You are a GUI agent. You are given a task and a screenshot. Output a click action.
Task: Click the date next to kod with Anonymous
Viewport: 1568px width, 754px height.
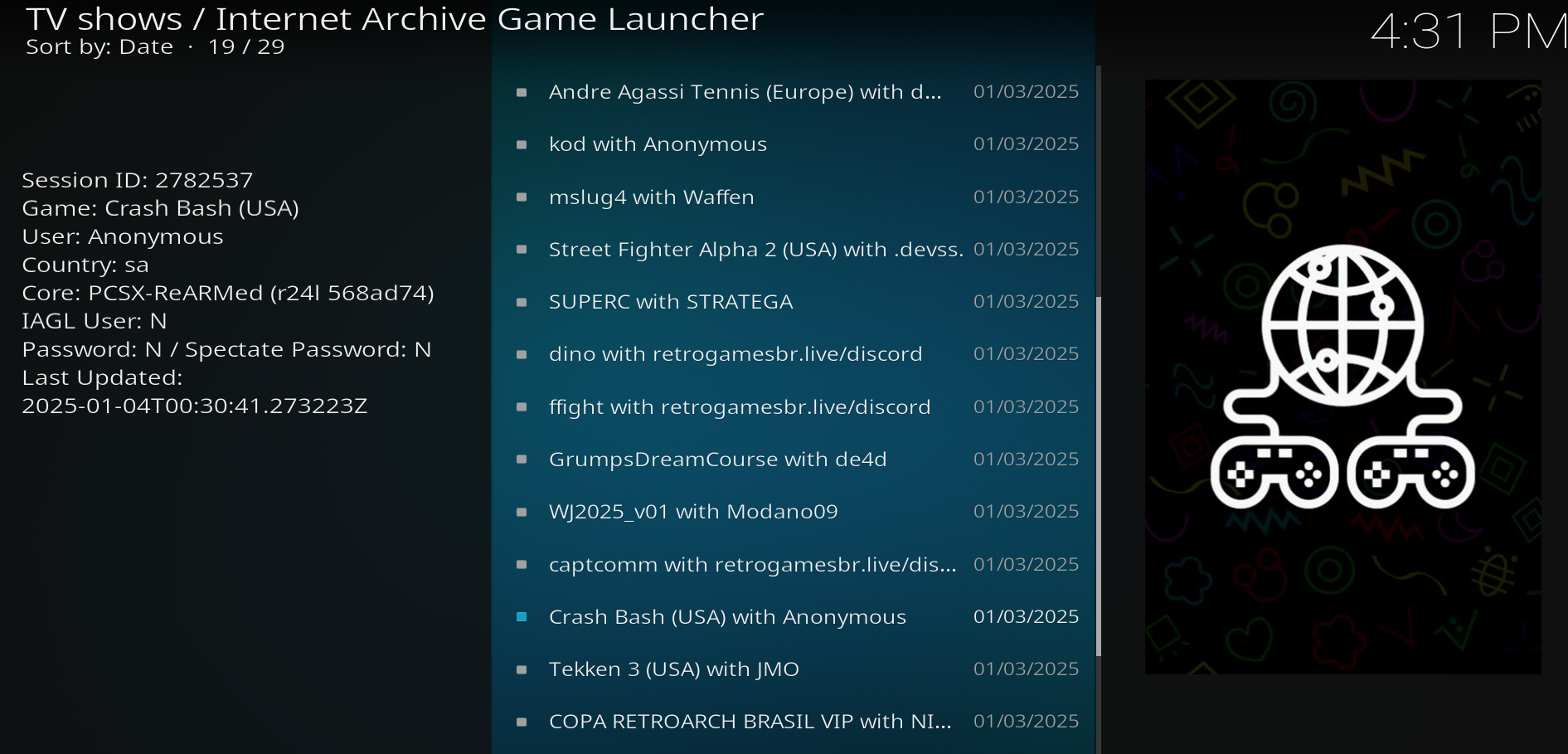tap(1026, 144)
